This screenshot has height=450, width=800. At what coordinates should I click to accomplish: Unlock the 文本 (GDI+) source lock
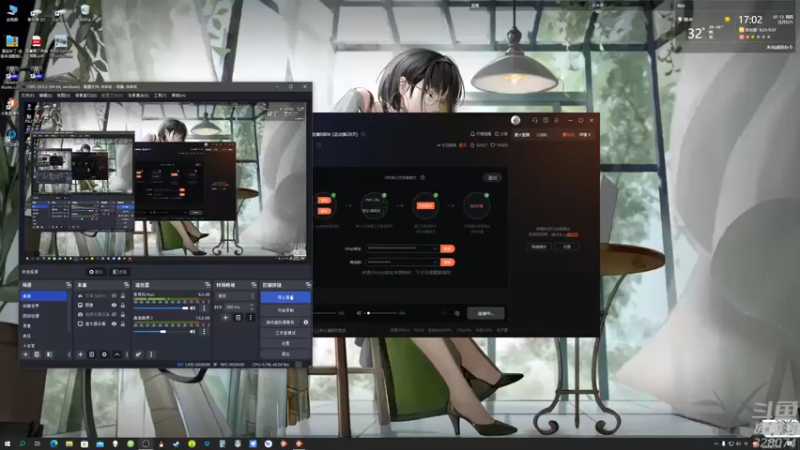click(122, 295)
